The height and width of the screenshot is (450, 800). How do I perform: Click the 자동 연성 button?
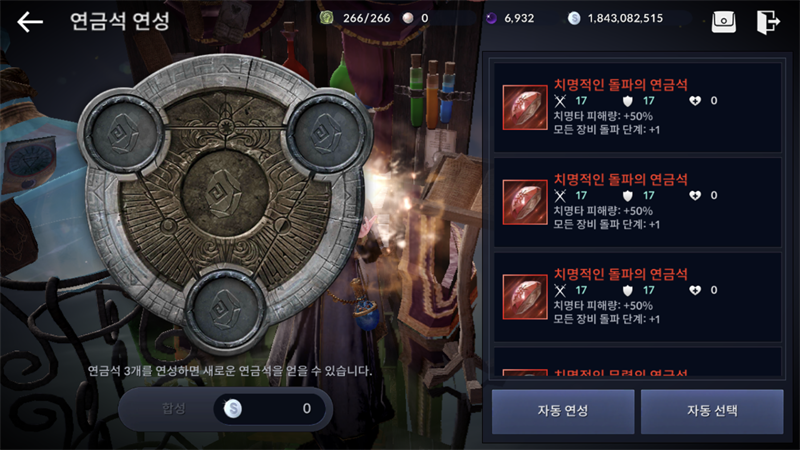point(563,411)
